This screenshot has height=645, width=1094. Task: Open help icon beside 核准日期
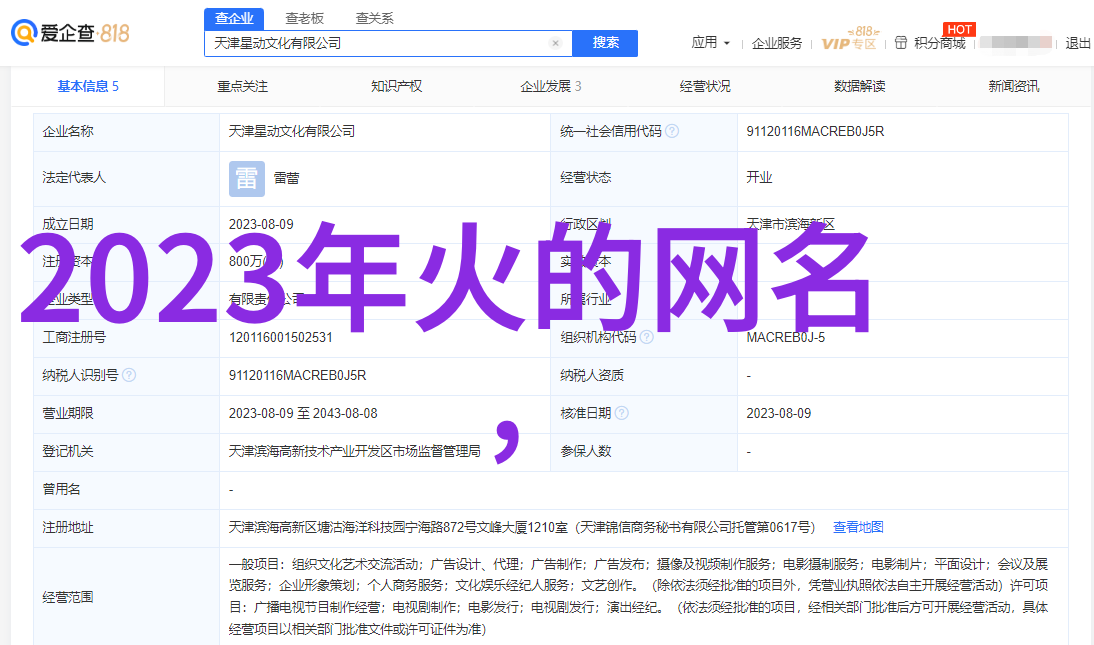click(x=622, y=413)
